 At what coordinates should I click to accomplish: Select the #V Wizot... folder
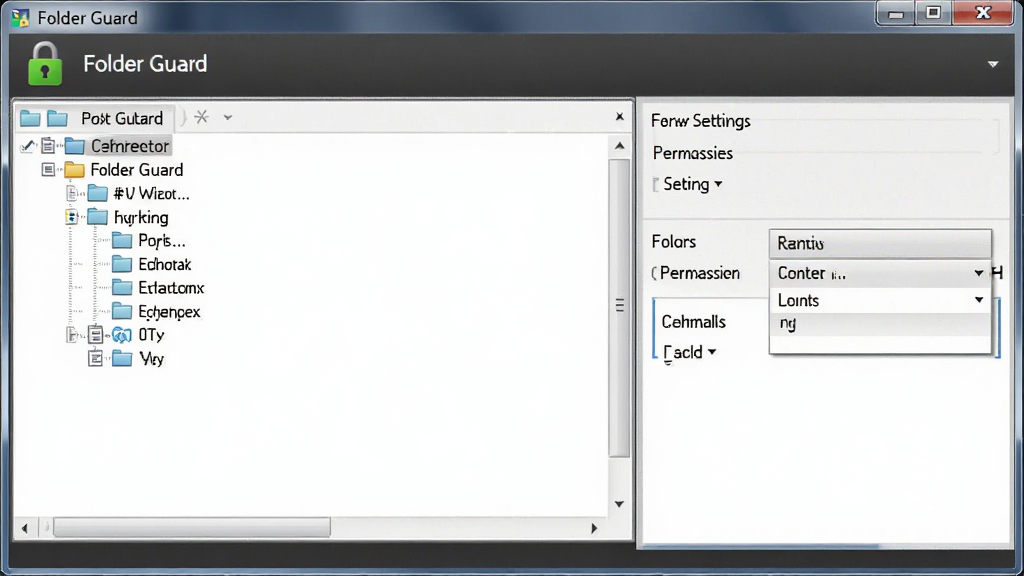152,193
